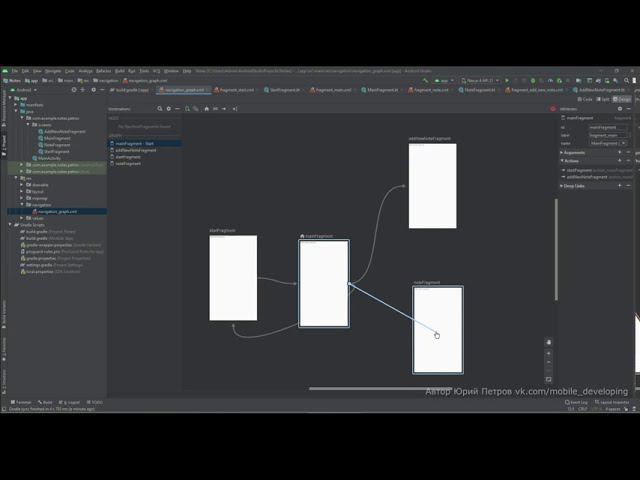Select 'mainFragment - Start' in destinations list

coord(144,144)
